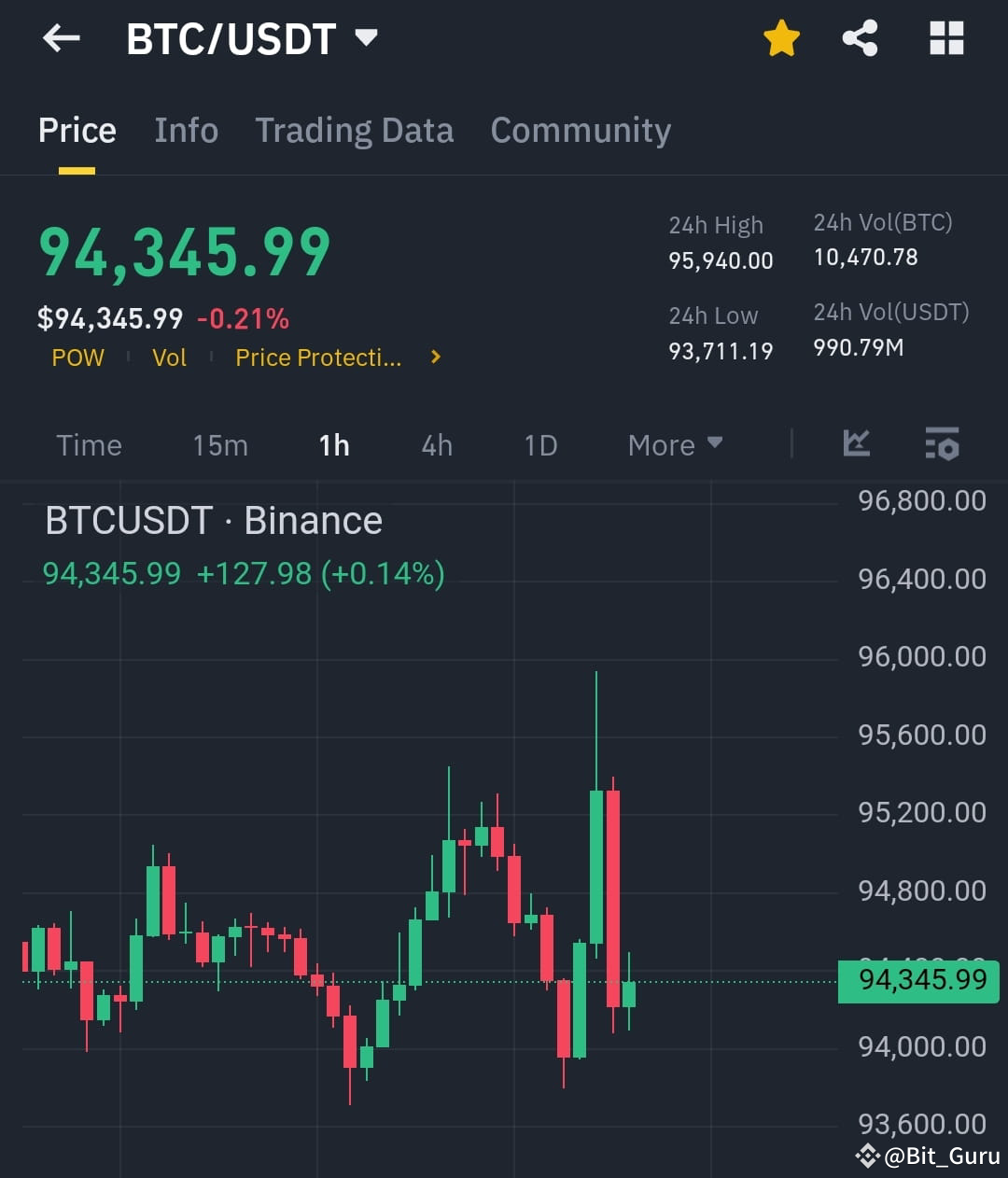The width and height of the screenshot is (1008, 1178).
Task: Switch to the Trading Data tab
Action: click(x=354, y=131)
